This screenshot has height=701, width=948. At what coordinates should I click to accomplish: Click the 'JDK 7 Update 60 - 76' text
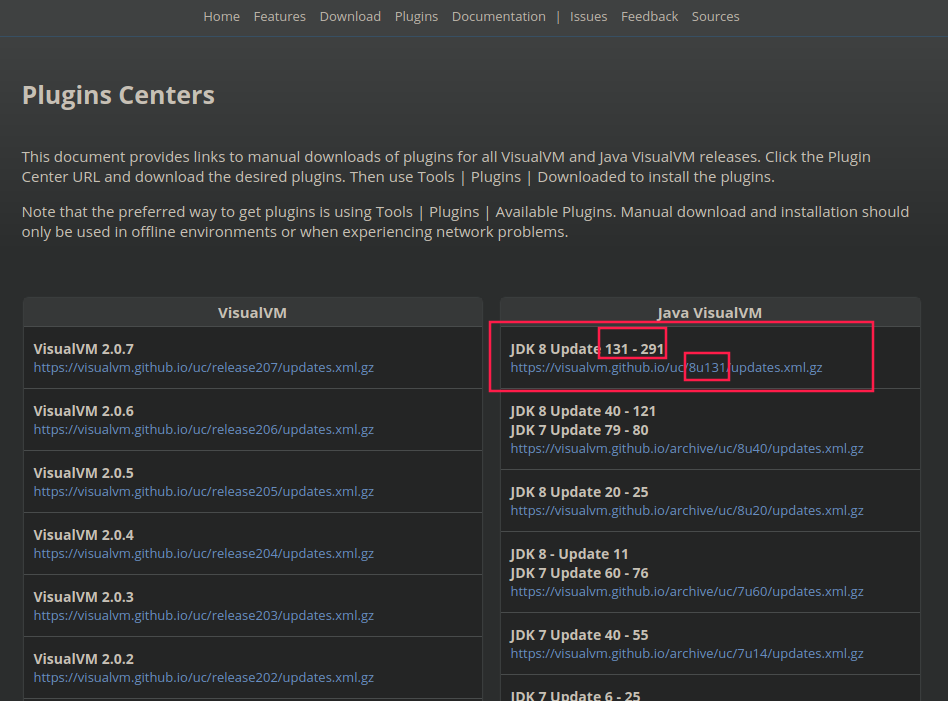tap(579, 573)
